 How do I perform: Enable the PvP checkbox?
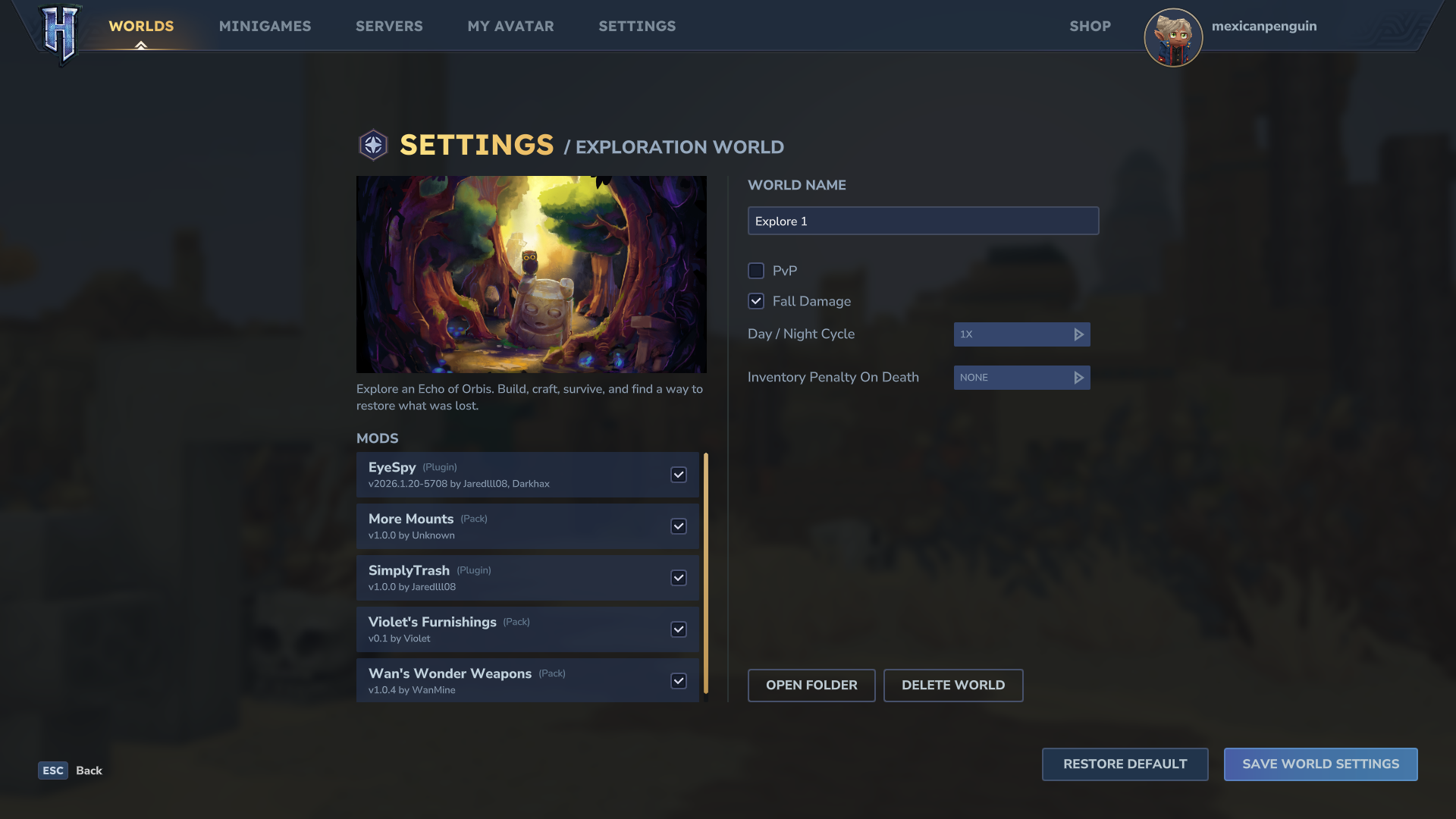coord(756,271)
